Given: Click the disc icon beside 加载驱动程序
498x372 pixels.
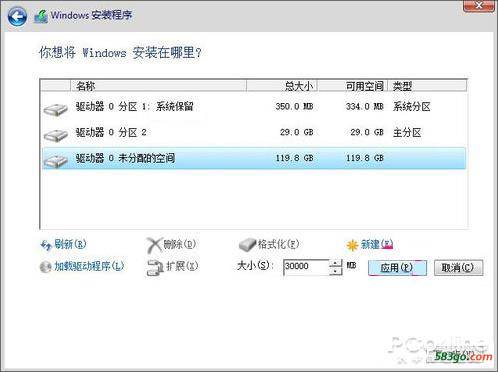Looking at the screenshot, I should point(45,267).
